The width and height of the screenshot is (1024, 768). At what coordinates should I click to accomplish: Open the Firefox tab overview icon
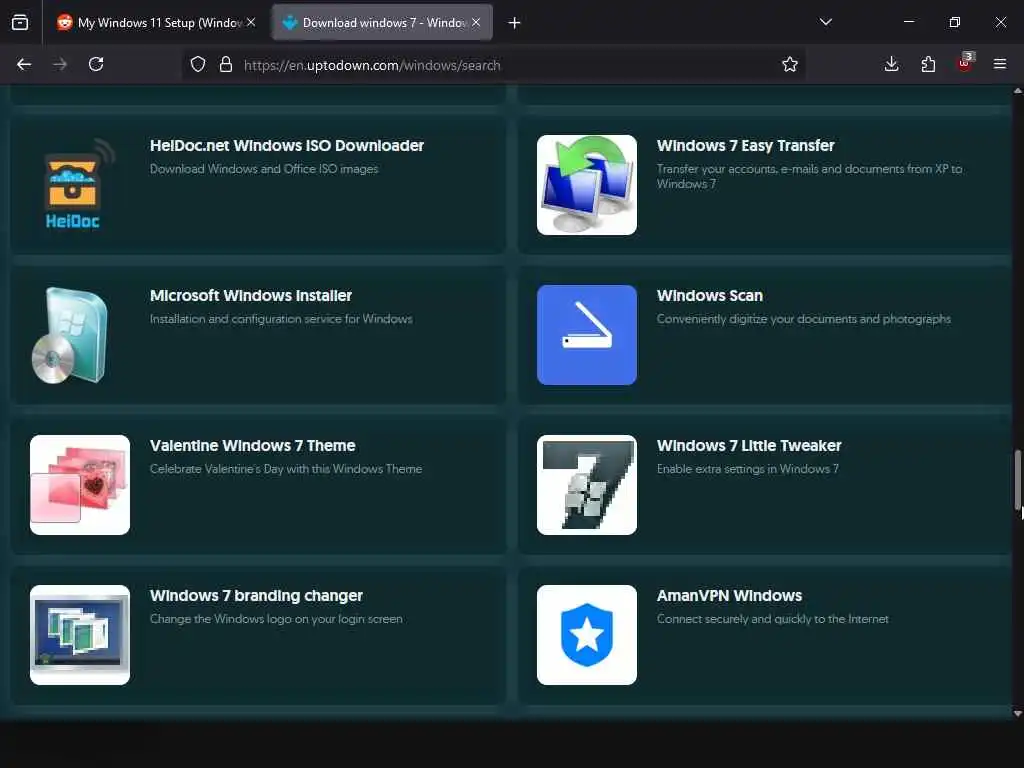(20, 23)
